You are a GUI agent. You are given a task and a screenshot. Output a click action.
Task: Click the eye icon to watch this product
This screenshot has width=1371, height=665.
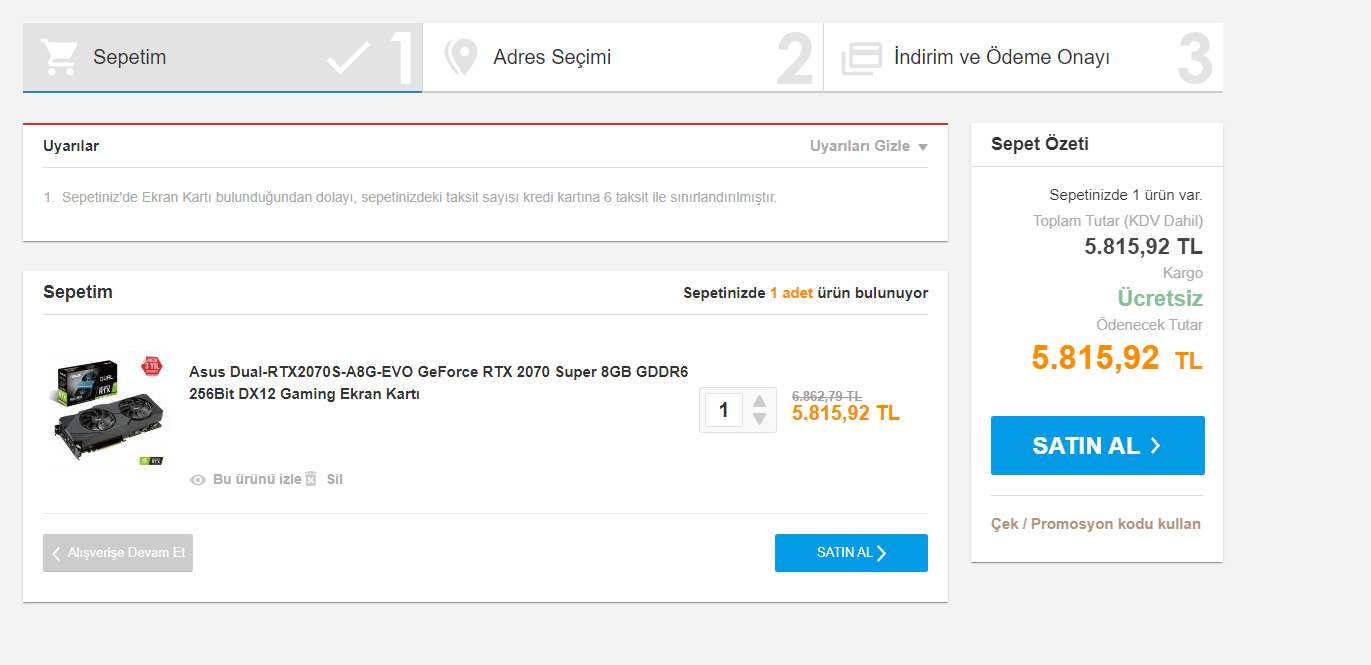[x=199, y=480]
